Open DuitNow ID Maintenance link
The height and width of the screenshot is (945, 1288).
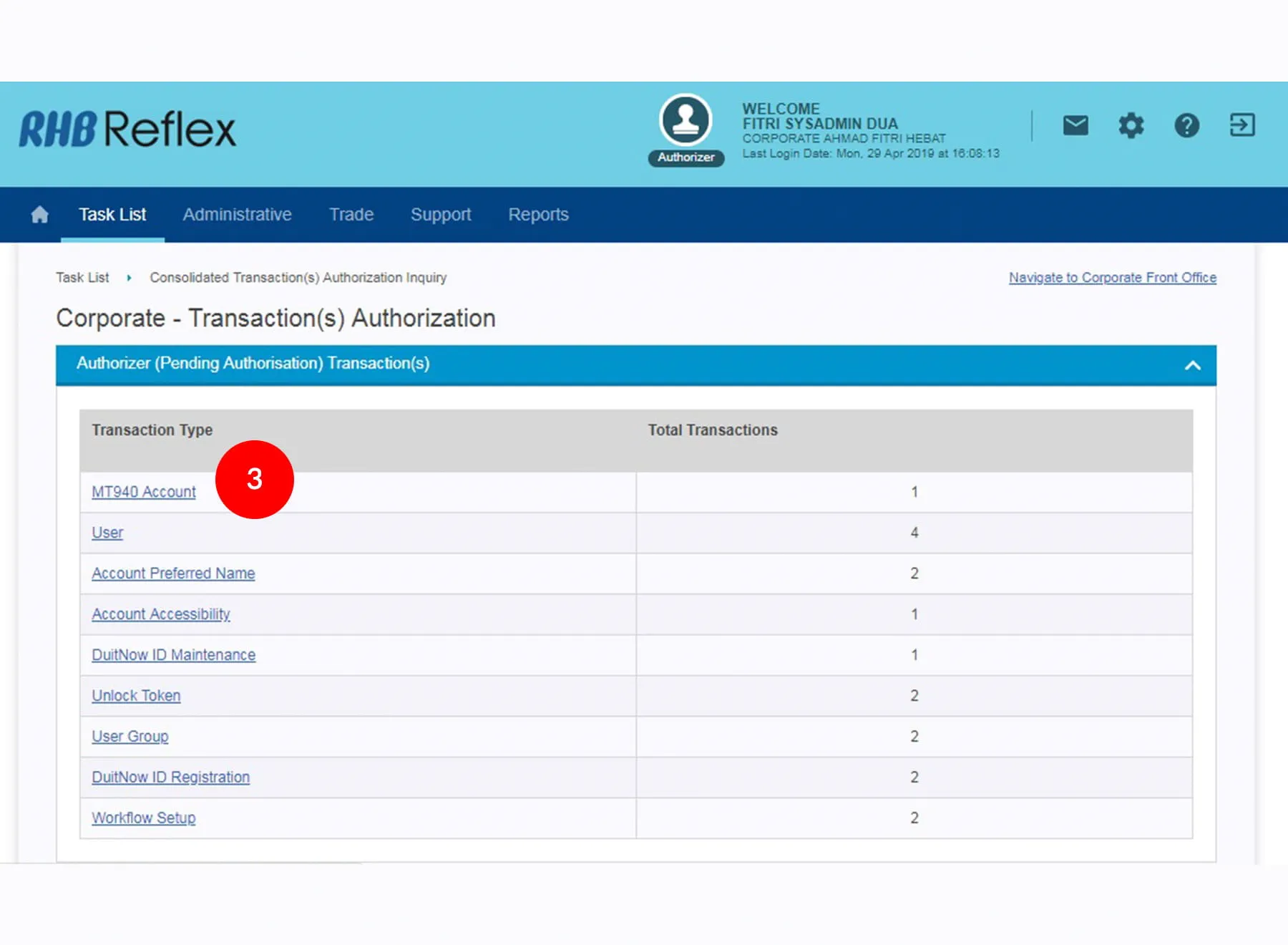coord(173,655)
